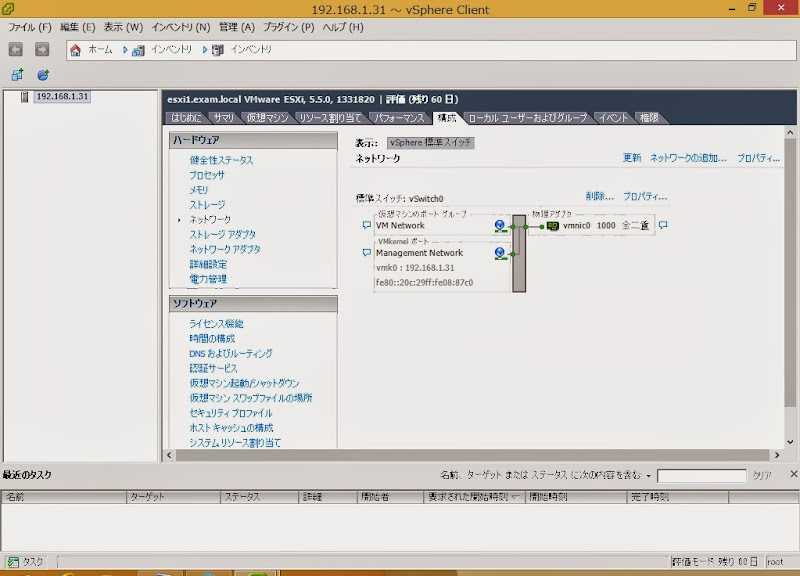The height and width of the screenshot is (576, 800).
Task: Click 要求された開始時刻 column sort arrow
Action: [515, 497]
